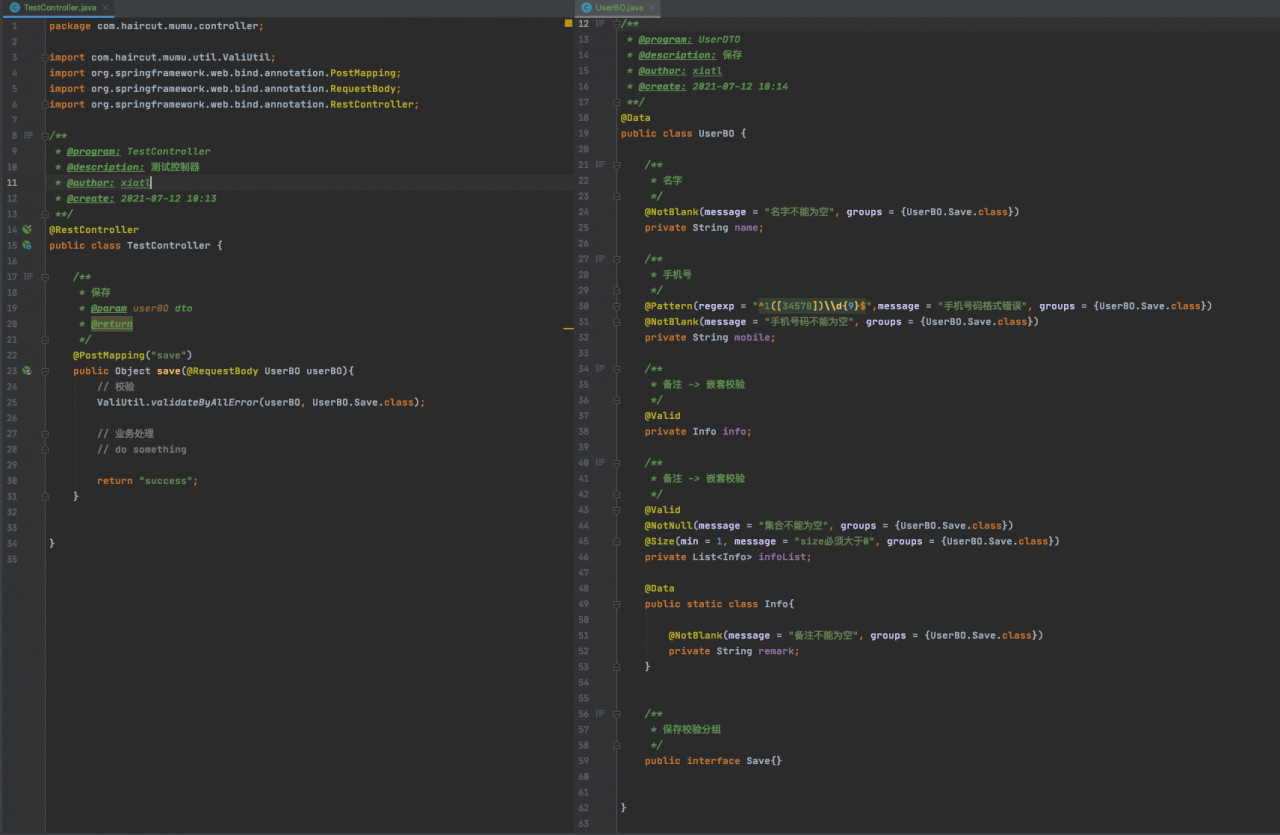The width and height of the screenshot is (1280, 835).
Task: Click the @Data annotation above class UserBO
Action: click(635, 118)
